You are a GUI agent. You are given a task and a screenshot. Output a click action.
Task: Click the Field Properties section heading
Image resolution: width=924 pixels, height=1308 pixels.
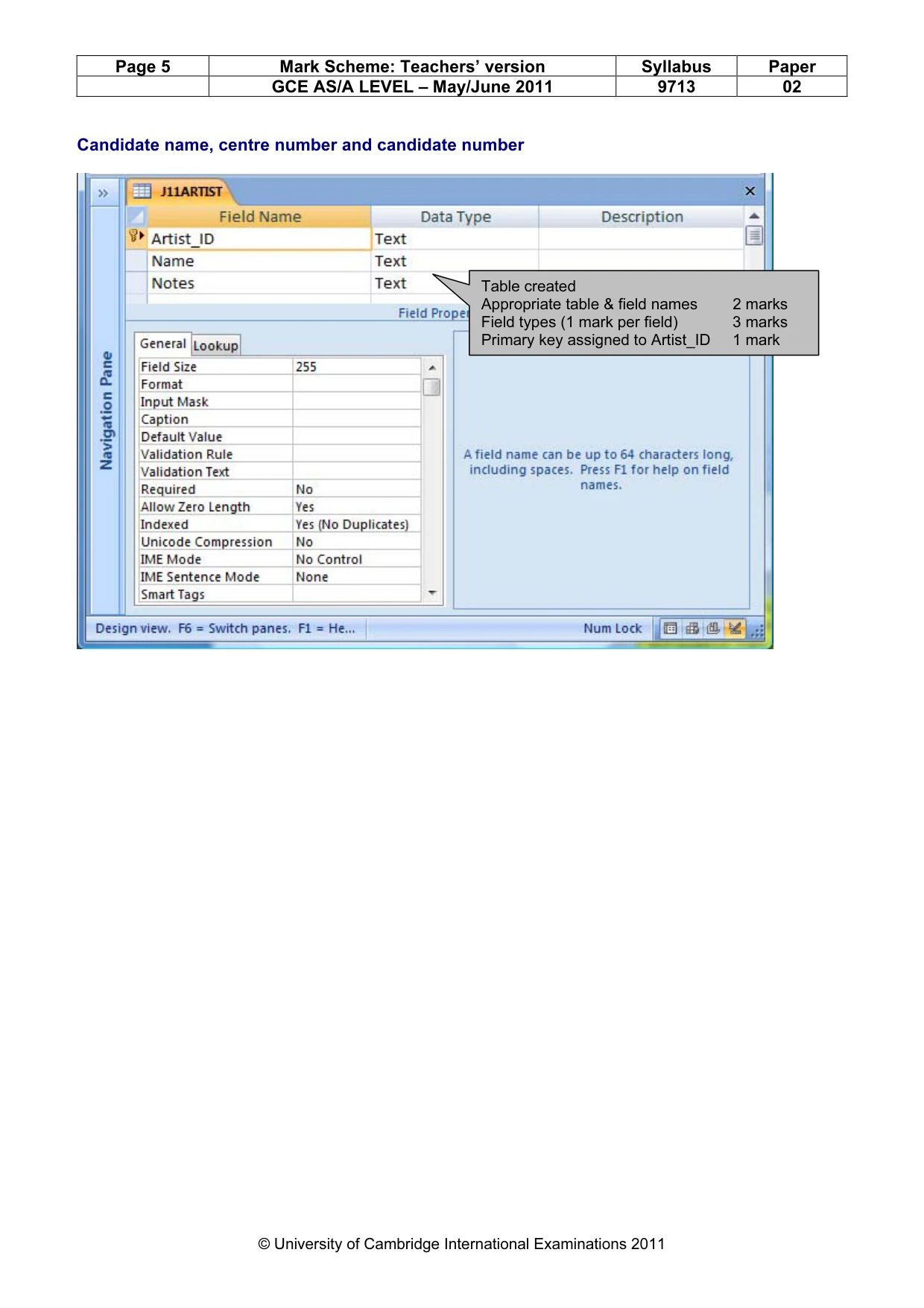tap(434, 313)
